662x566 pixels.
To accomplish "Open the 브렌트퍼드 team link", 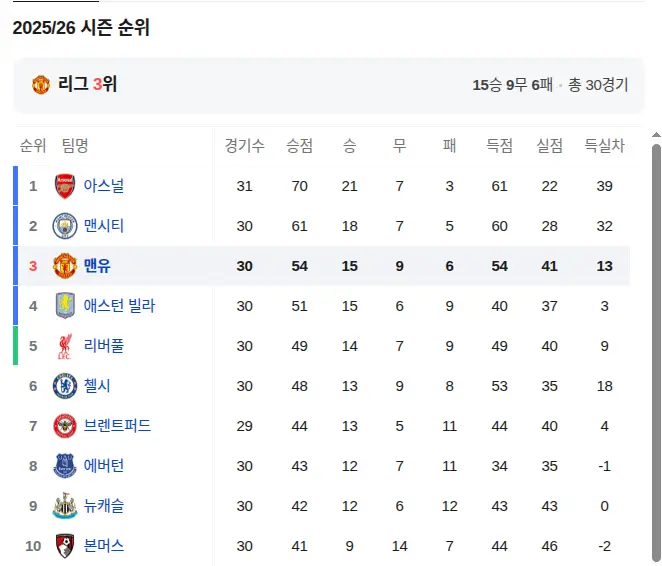I will 117,425.
